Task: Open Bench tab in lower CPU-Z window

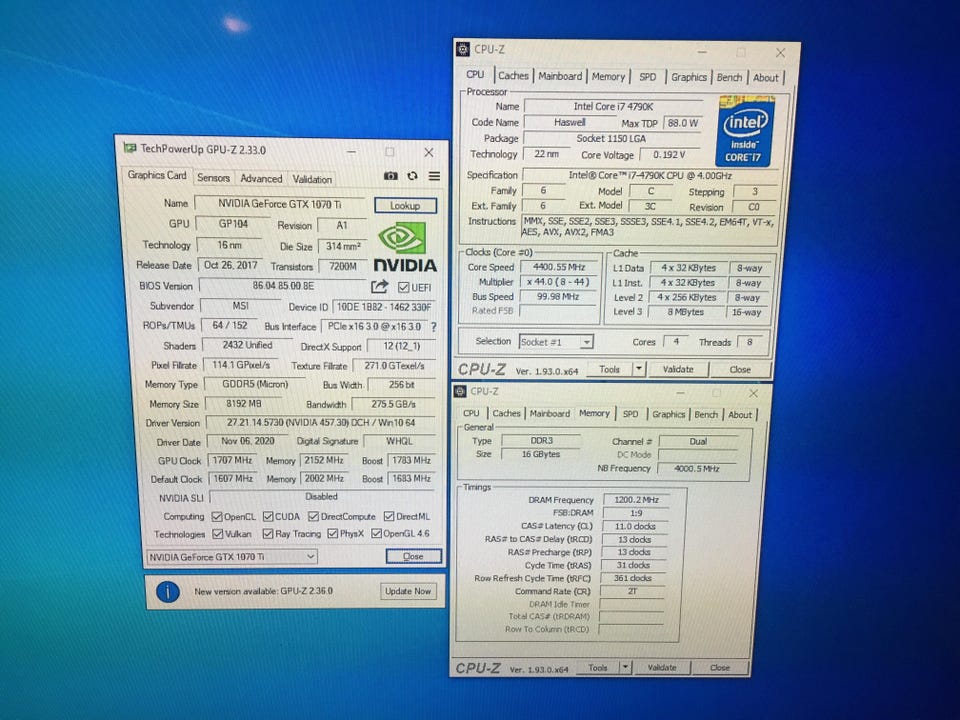Action: coord(706,414)
